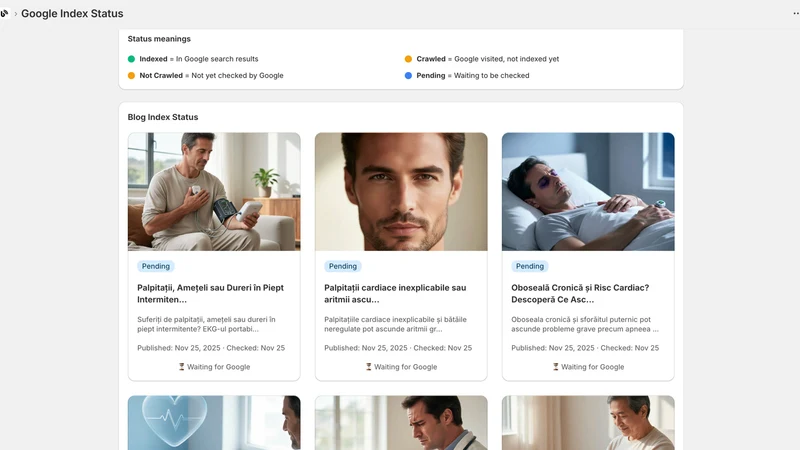The height and width of the screenshot is (450, 800).
Task: Click Pending badge on Palpitații cardiace card
Action: (x=343, y=266)
